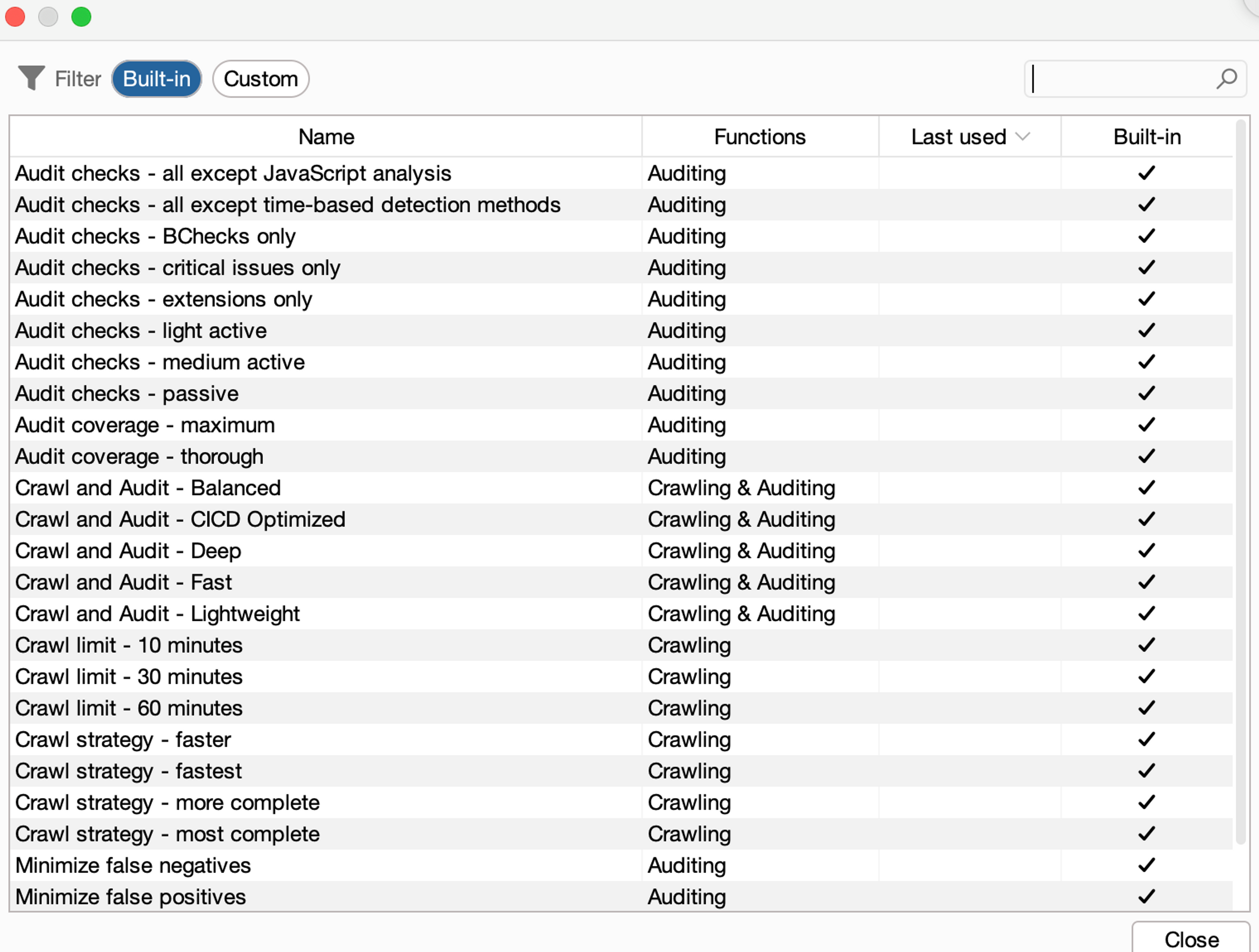
Task: Select the Crawl and Audit - Balanced row
Action: pos(148,488)
